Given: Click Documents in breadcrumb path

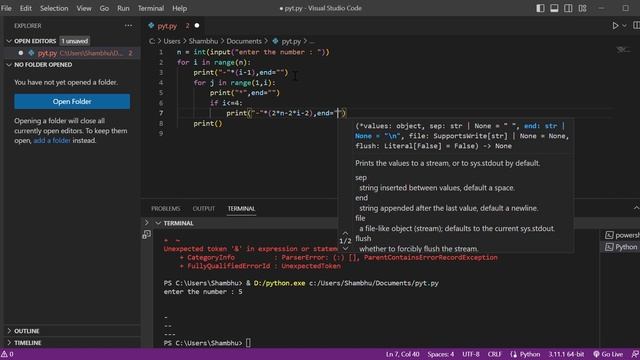Looking at the screenshot, I should [x=244, y=41].
